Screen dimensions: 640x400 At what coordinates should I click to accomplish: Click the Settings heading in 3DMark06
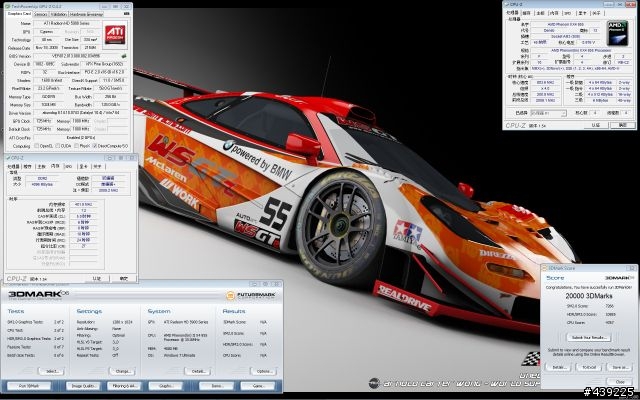coord(89,311)
